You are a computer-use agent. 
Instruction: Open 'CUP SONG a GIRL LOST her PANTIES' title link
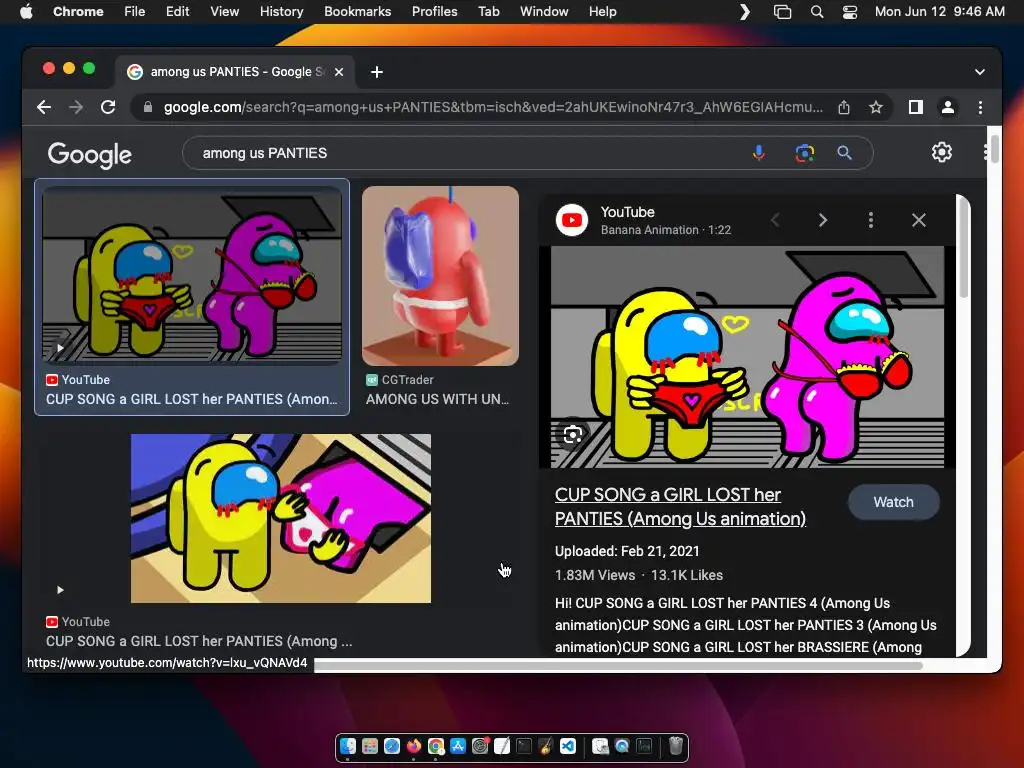point(680,507)
